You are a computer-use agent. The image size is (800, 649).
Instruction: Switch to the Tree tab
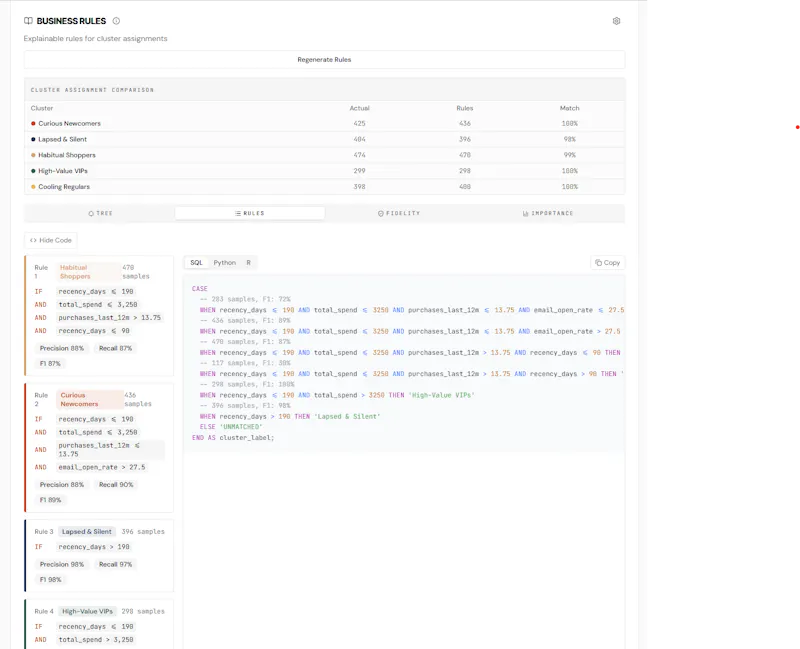(x=100, y=213)
